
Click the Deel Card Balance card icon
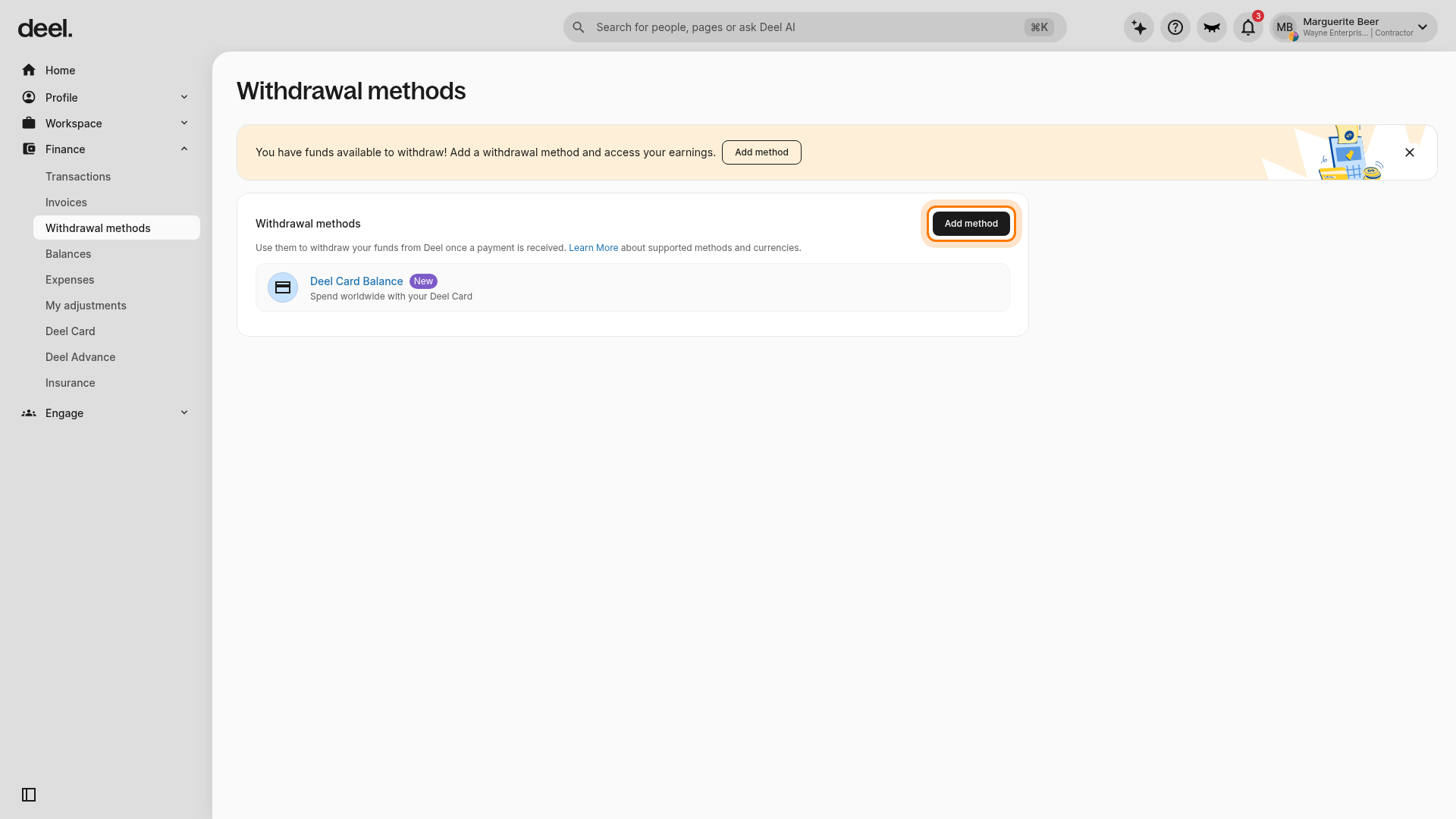point(283,287)
